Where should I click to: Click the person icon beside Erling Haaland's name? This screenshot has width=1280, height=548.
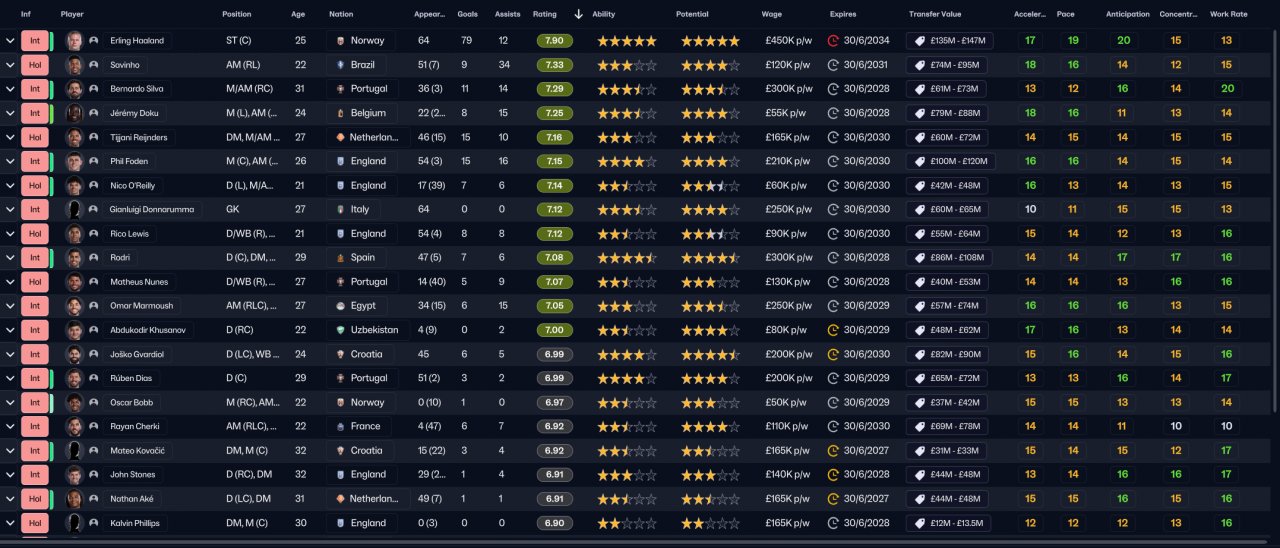coord(94,41)
